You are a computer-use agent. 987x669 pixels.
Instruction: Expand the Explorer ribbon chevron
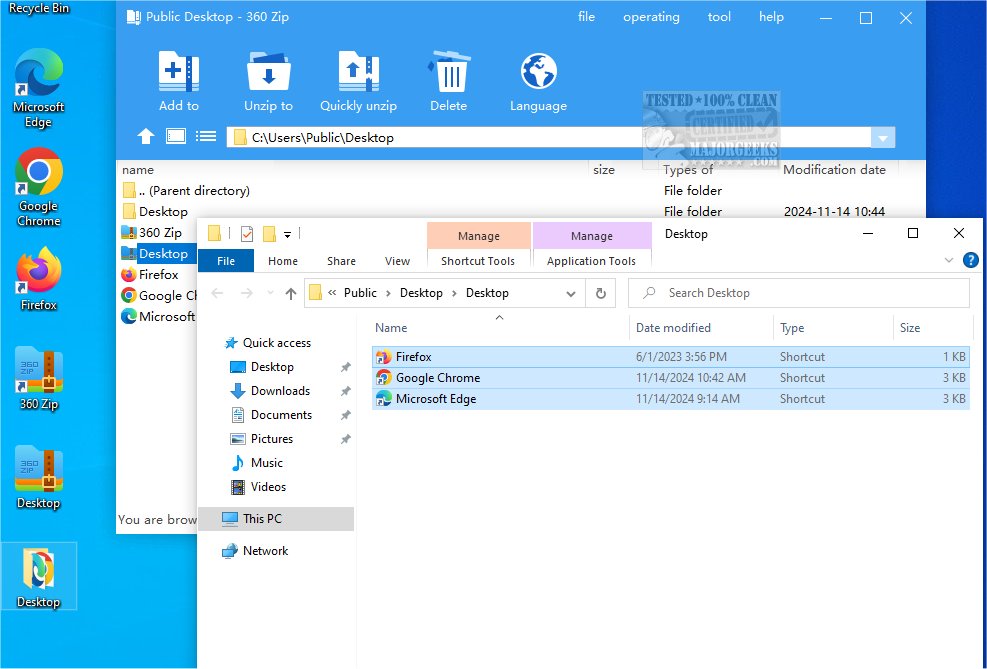coord(949,260)
